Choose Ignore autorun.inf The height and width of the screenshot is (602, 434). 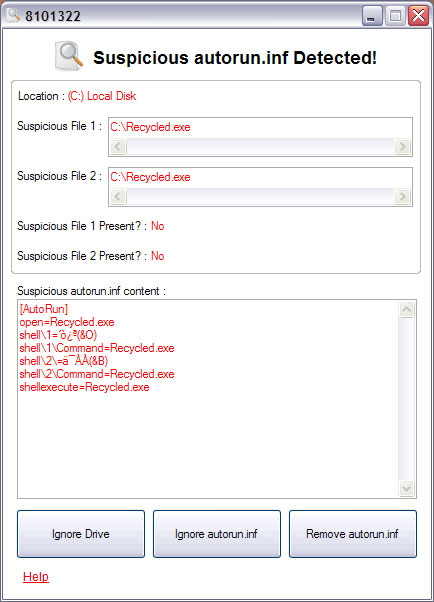pyautogui.click(x=217, y=534)
